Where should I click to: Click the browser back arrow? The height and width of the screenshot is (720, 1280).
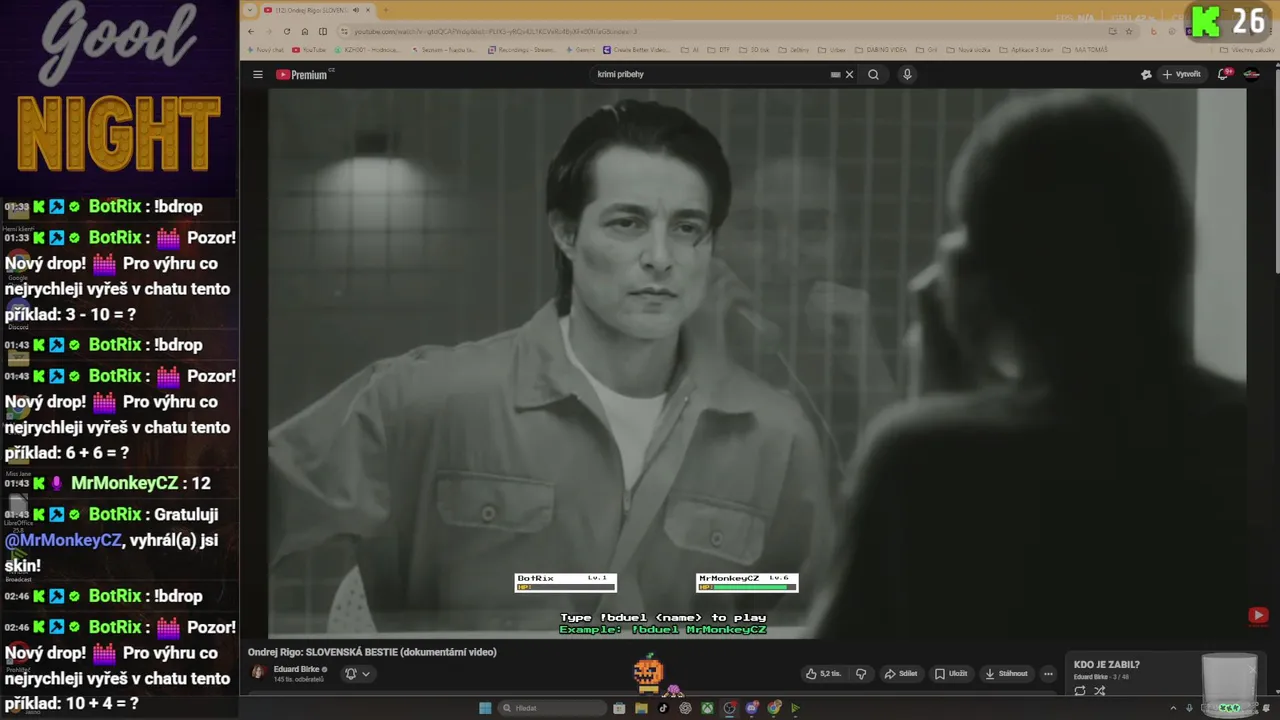tap(251, 32)
